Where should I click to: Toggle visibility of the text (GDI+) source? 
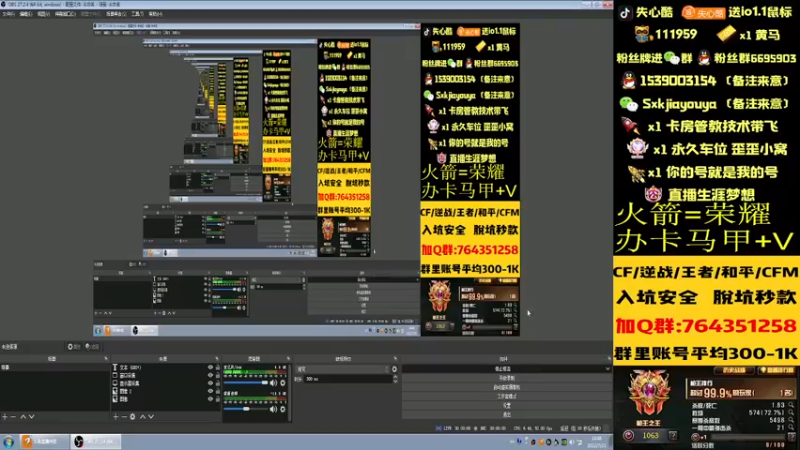coord(210,367)
